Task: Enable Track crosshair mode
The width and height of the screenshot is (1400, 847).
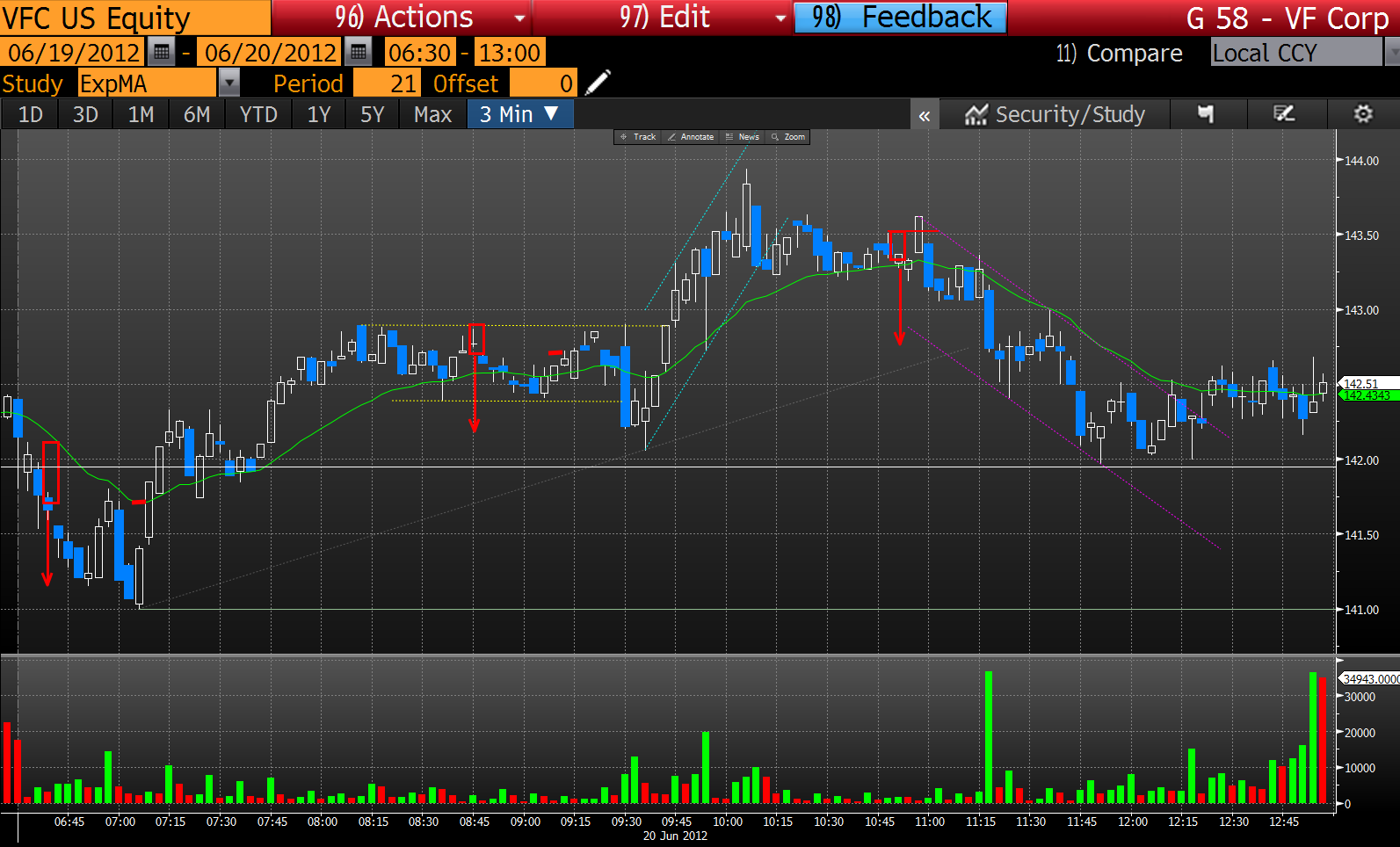Action: 638,137
